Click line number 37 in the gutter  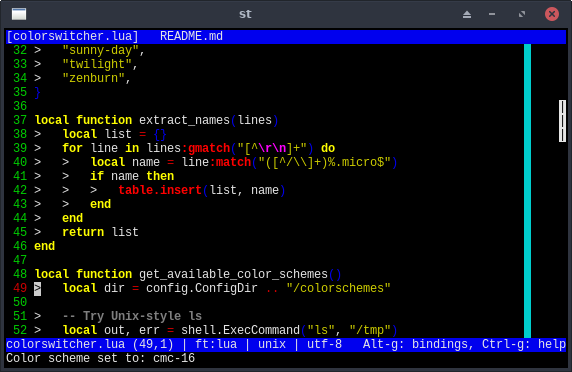click(x=20, y=120)
